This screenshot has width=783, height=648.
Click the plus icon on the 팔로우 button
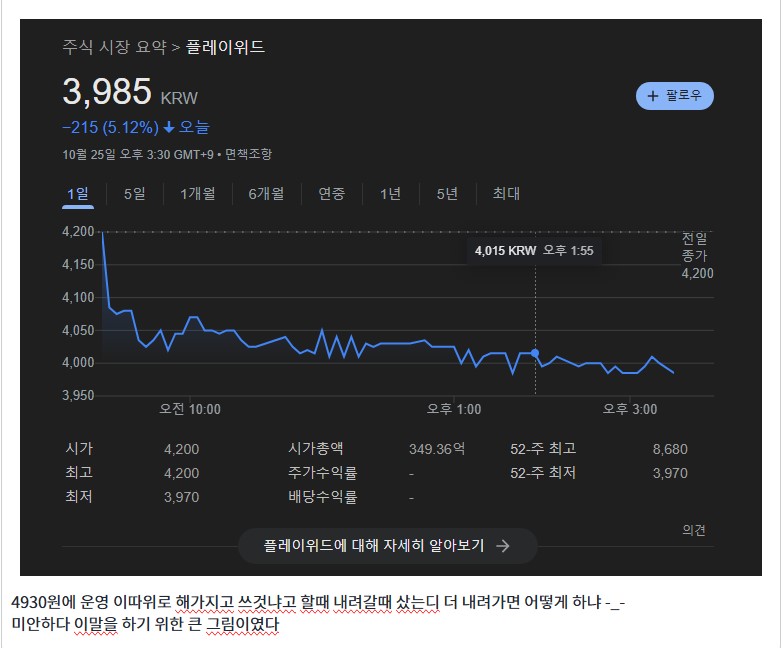pos(653,96)
